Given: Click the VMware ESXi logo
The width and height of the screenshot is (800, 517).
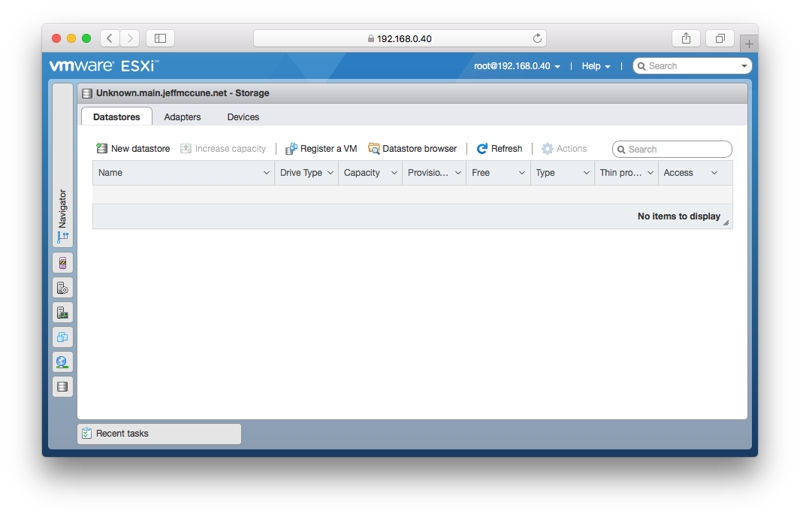Looking at the screenshot, I should (104, 66).
